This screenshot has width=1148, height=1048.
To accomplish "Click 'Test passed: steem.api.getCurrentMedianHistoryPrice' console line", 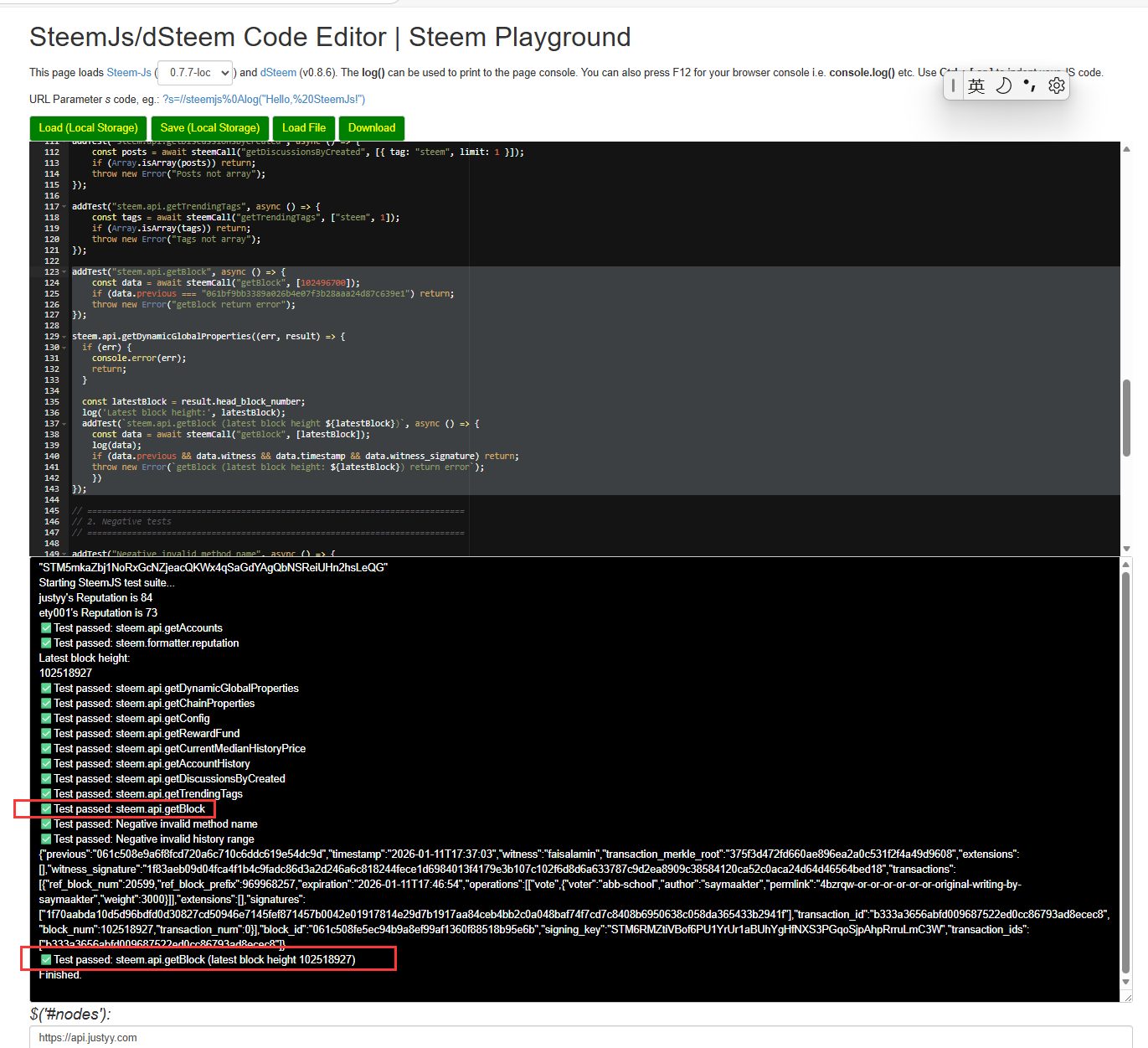I will point(173,749).
